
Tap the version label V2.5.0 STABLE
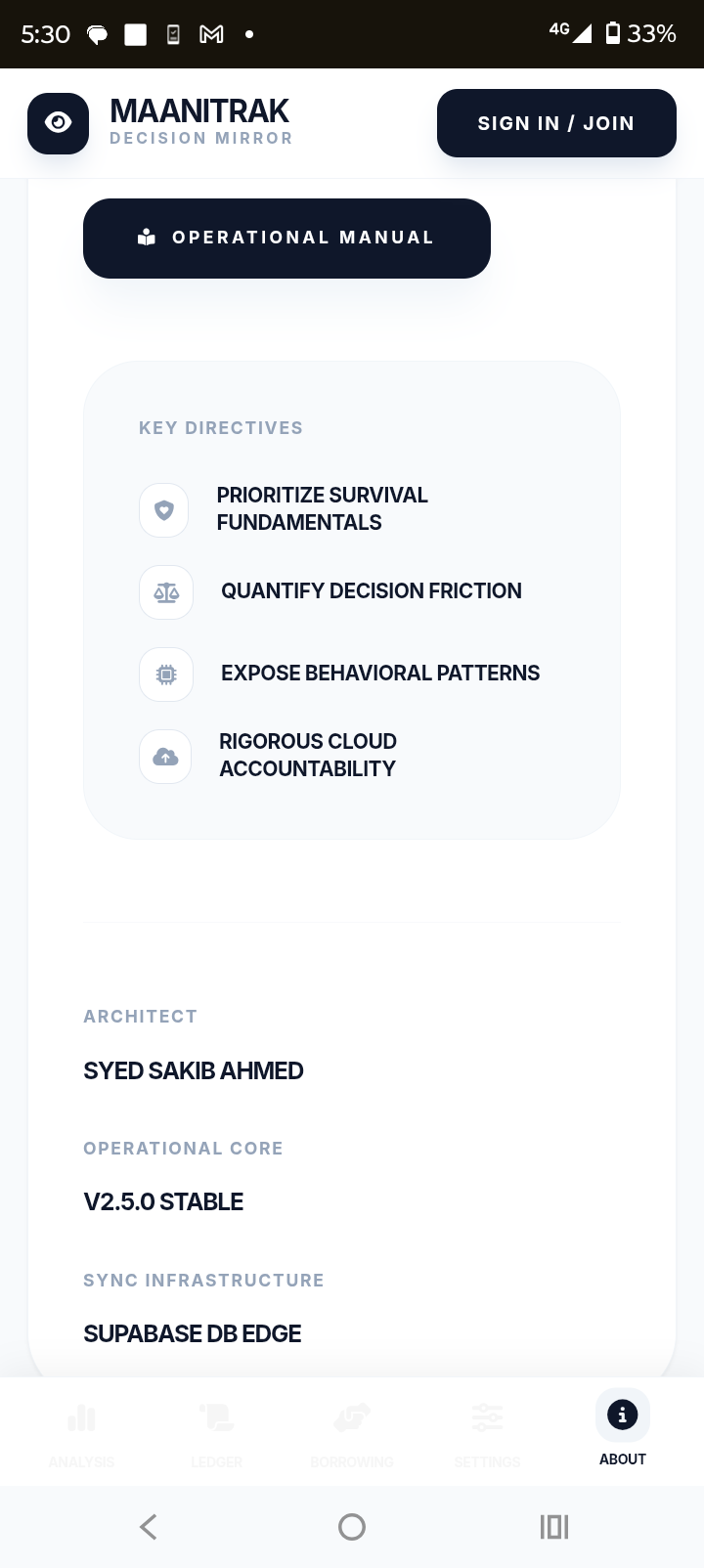pyautogui.click(x=163, y=1201)
